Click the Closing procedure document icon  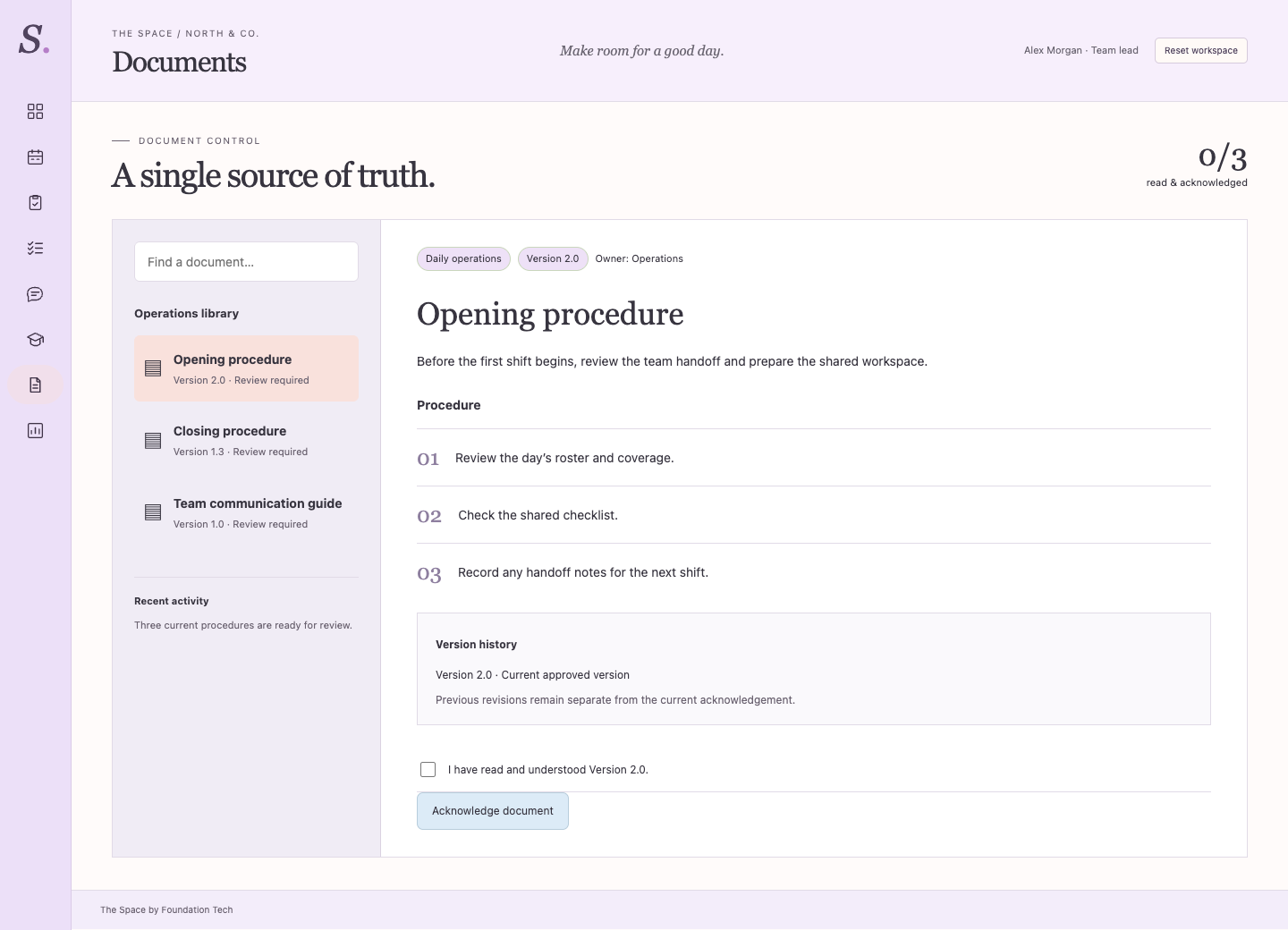153,441
